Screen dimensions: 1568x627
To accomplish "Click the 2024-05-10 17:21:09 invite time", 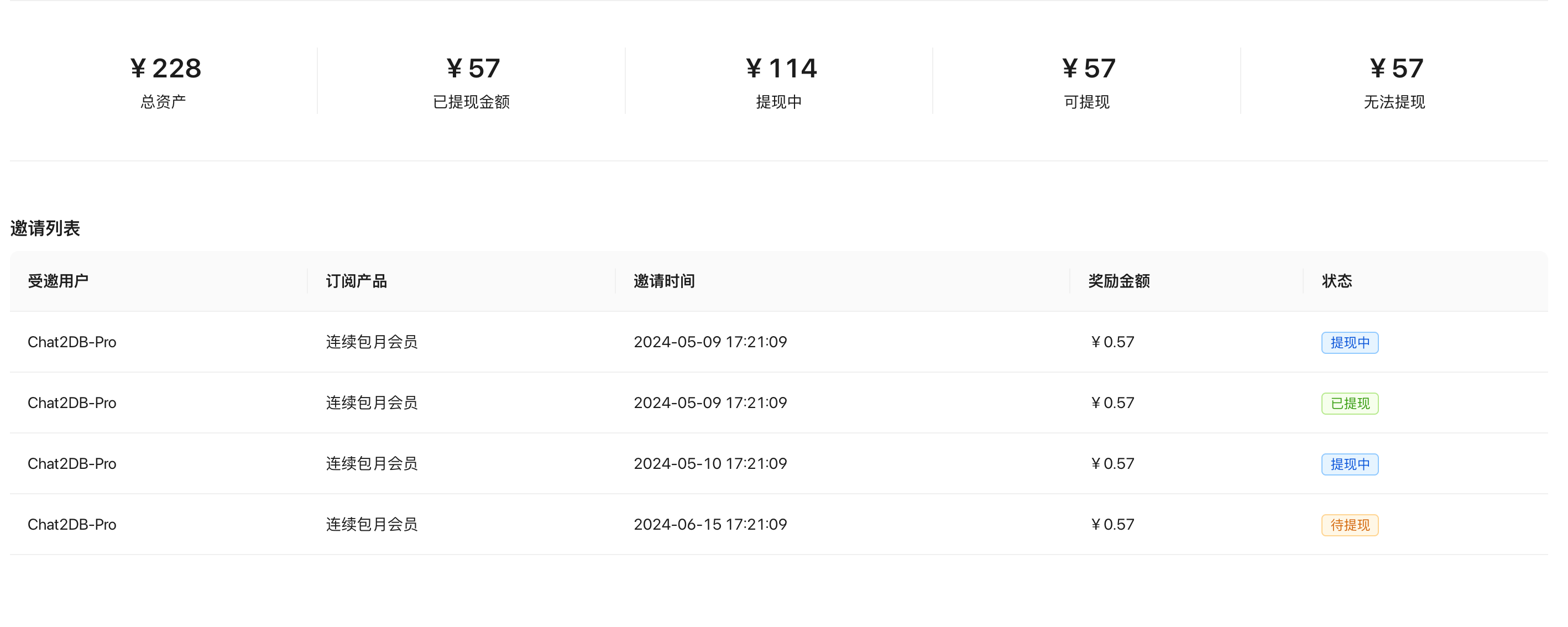I will point(710,464).
